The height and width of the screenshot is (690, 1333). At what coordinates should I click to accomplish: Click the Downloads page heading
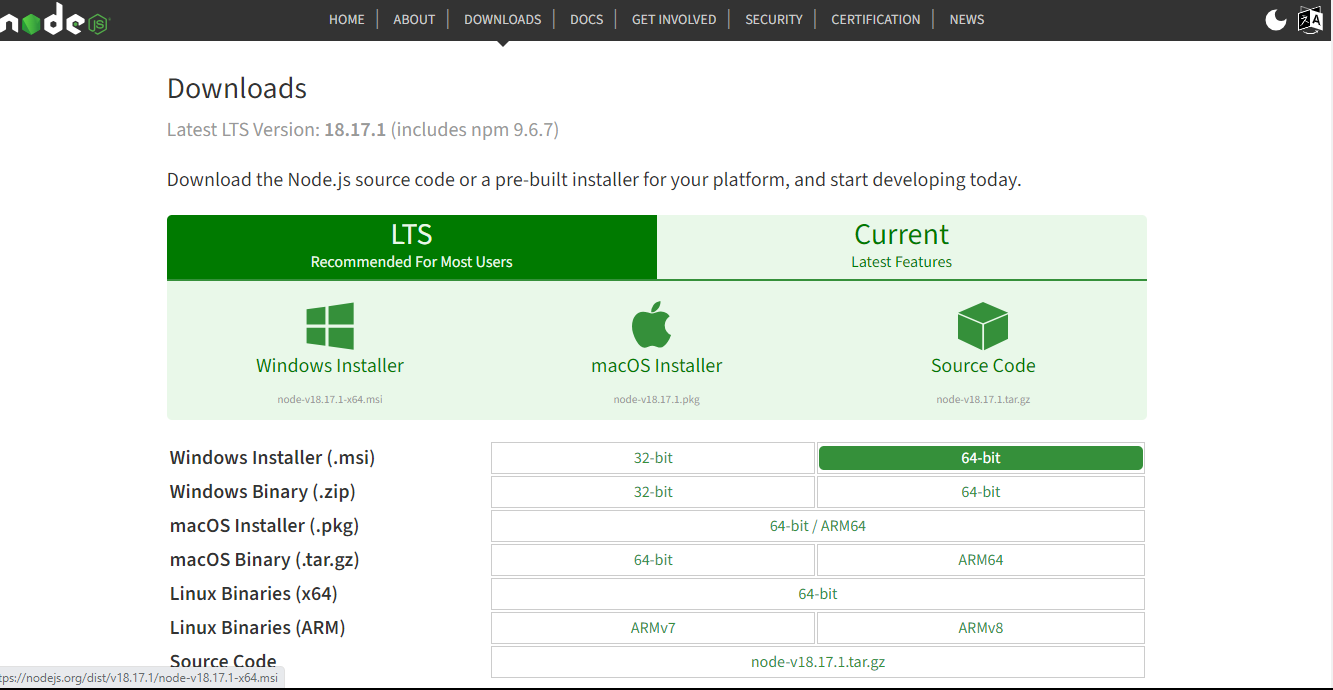click(237, 88)
